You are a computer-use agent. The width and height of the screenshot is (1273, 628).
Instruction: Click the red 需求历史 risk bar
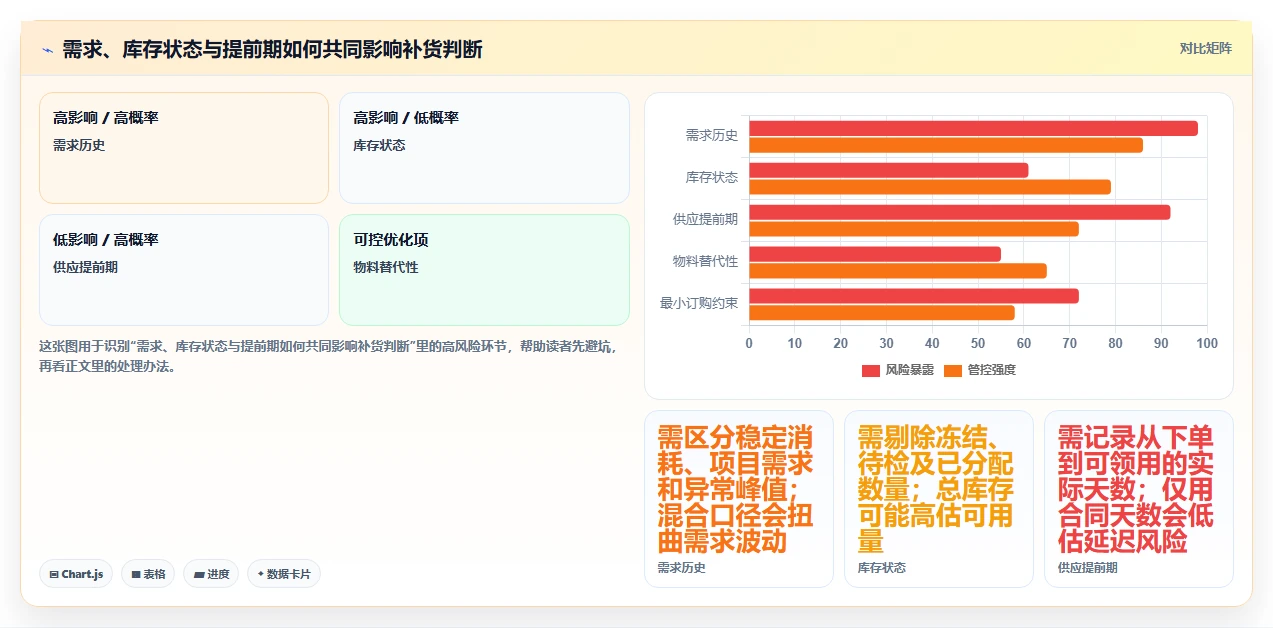click(973, 128)
